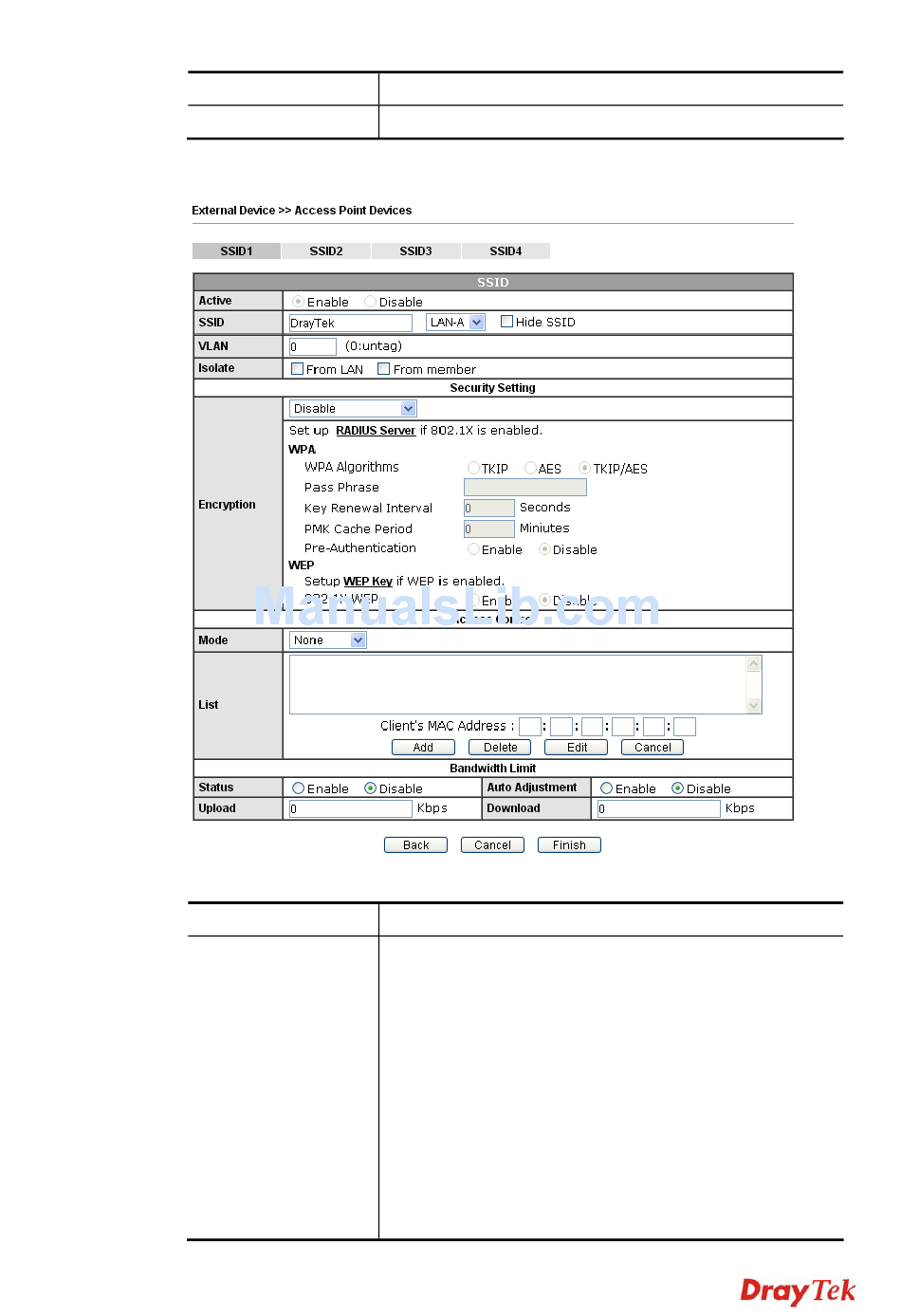Disable Bandwidth Limit Status
This screenshot has width=901, height=1316.
click(x=371, y=788)
